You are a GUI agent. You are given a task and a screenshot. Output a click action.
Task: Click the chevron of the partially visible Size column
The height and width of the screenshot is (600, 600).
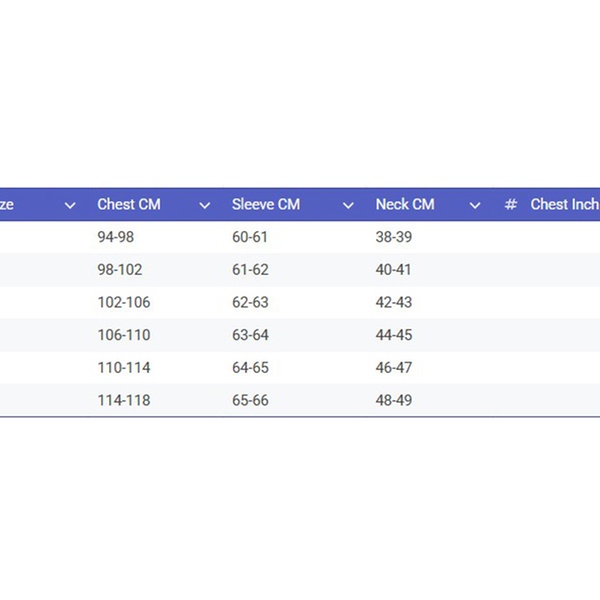[70, 205]
